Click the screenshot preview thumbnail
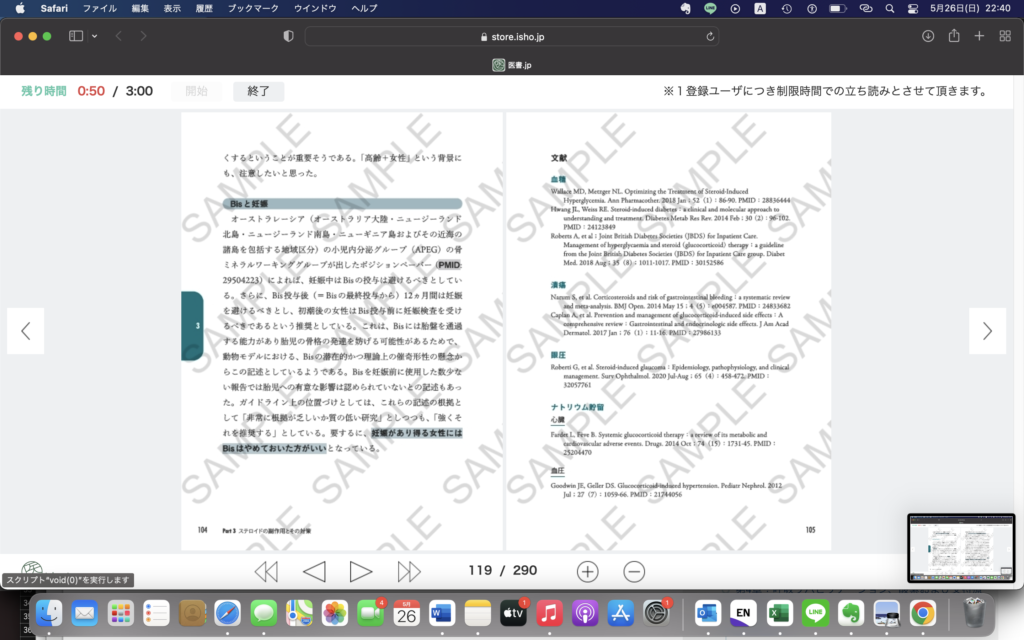 [x=960, y=548]
